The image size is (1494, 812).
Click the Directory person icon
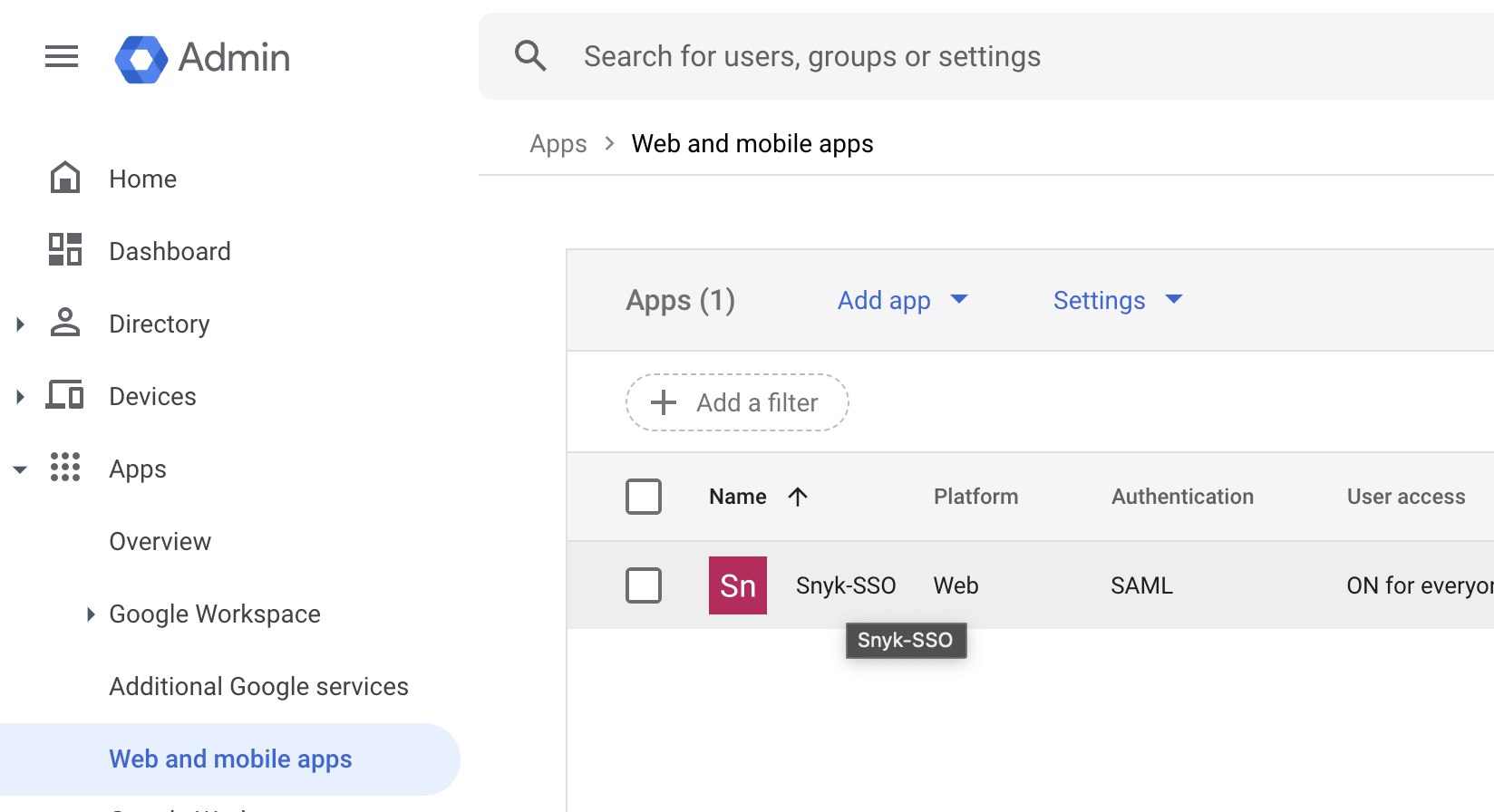(65, 322)
